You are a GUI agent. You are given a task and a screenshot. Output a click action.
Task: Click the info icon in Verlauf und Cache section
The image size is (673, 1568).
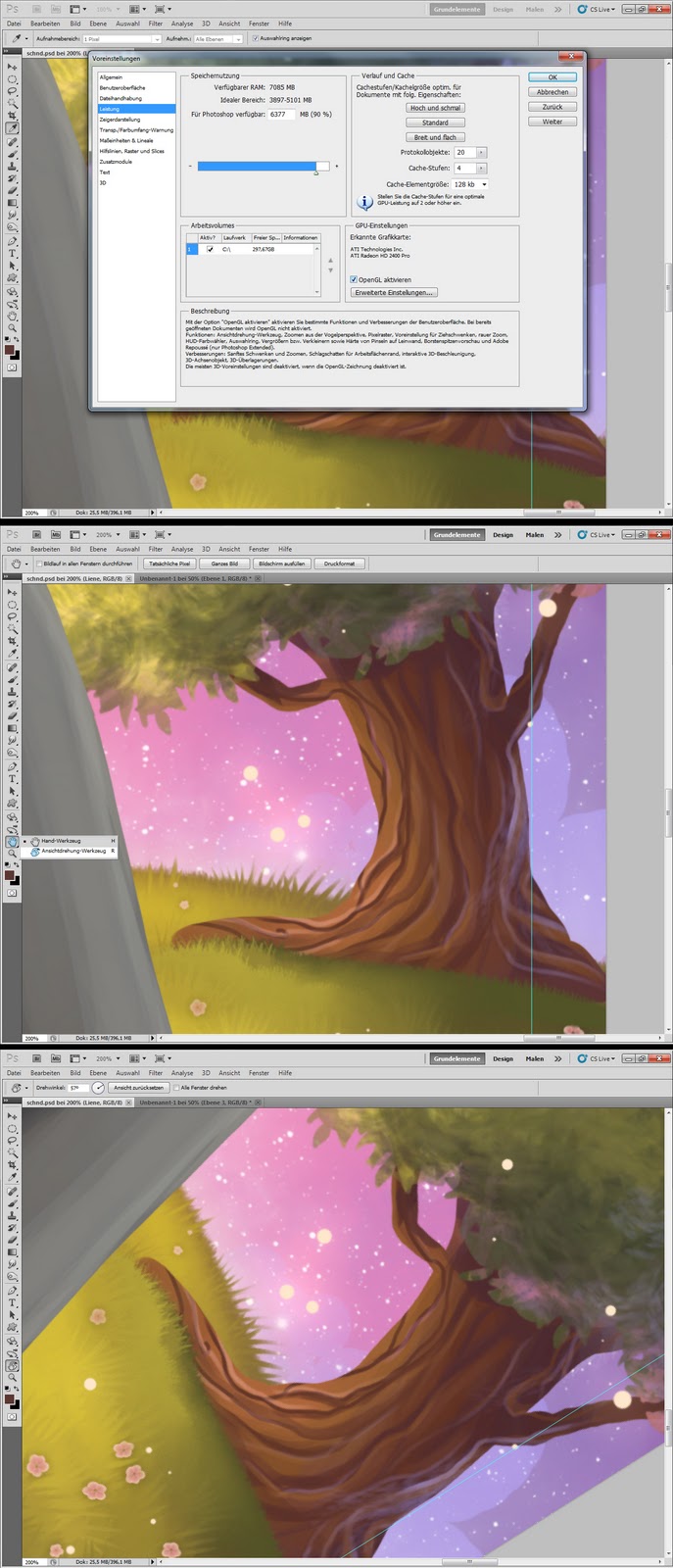(364, 202)
